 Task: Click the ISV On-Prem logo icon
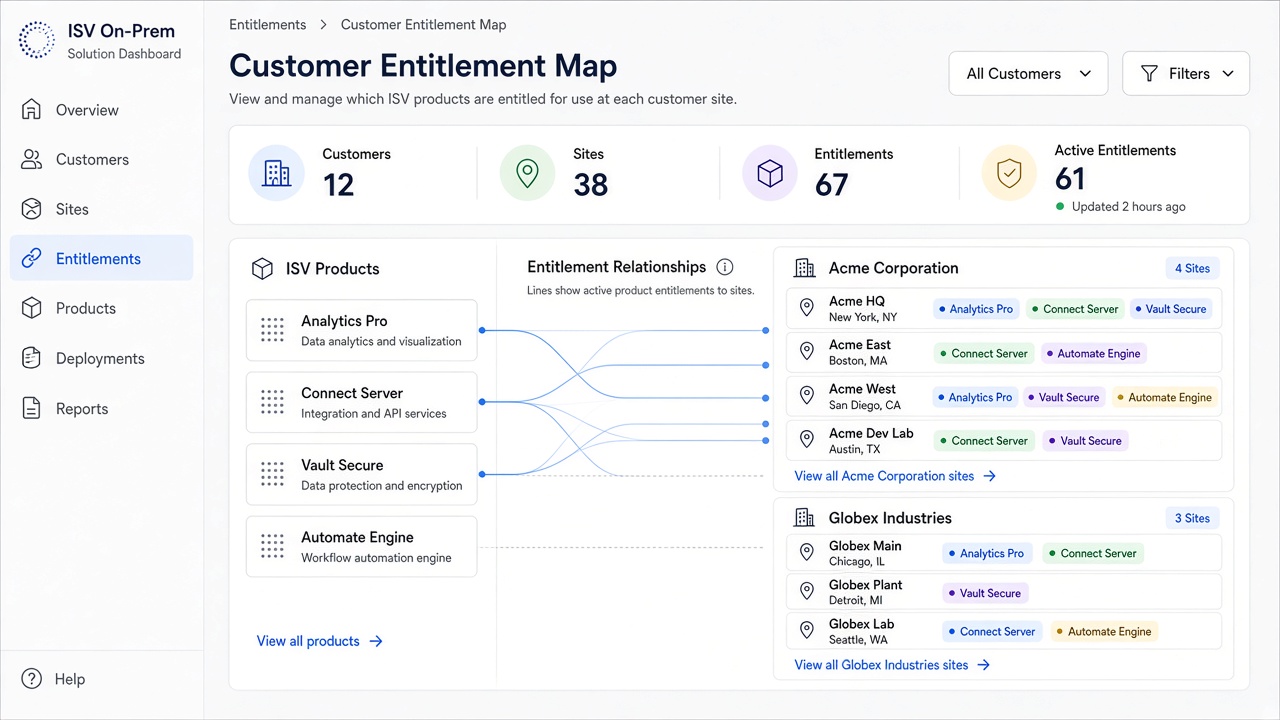tap(37, 40)
